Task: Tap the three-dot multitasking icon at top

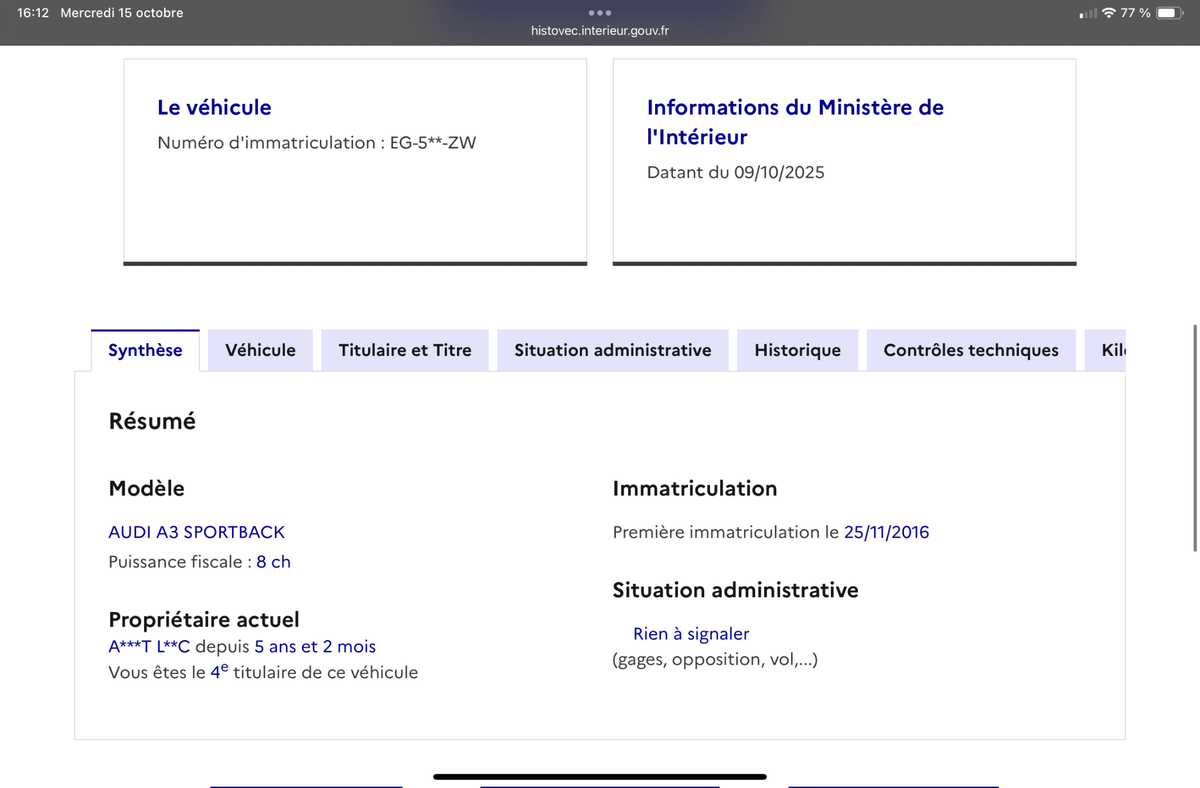Action: pyautogui.click(x=600, y=13)
